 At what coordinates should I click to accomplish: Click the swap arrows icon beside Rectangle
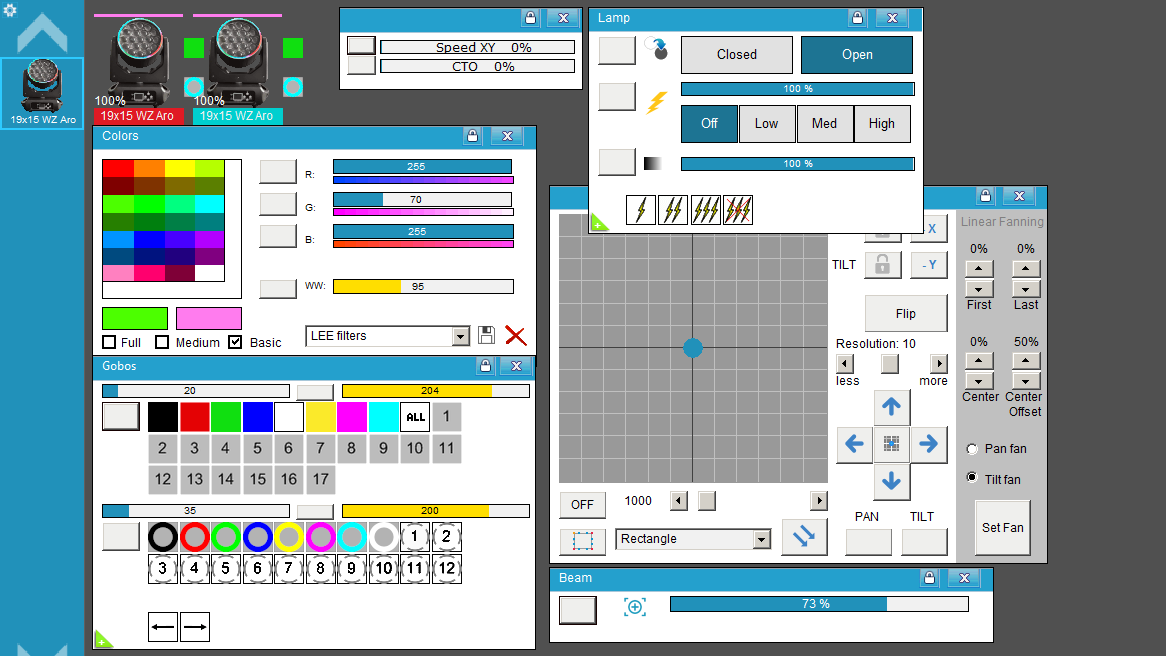pyautogui.click(x=804, y=537)
